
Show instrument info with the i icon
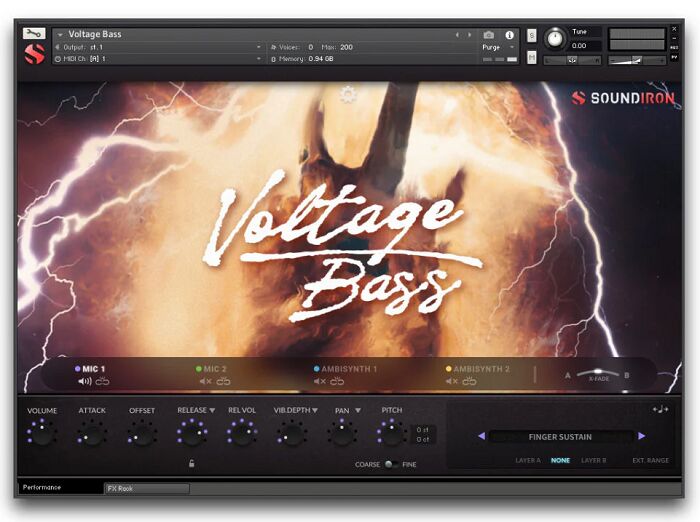pos(509,35)
